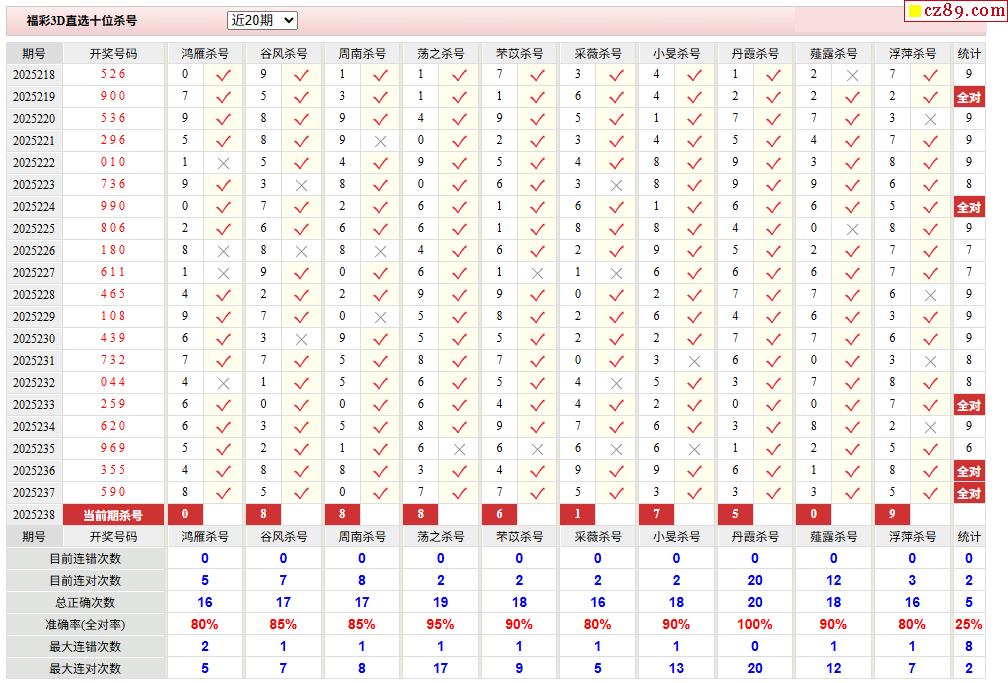Viewport: 1008px width, 683px height.
Task: Click the 准确率(全对率) row label
Action: pyautogui.click(x=86, y=625)
